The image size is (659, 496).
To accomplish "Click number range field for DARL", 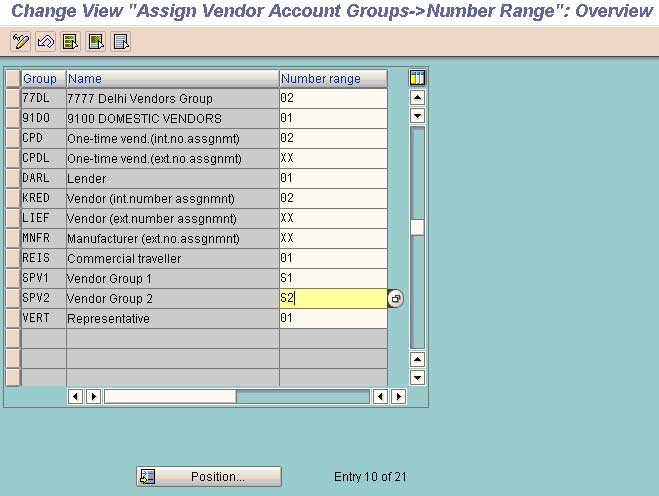I will (x=333, y=178).
